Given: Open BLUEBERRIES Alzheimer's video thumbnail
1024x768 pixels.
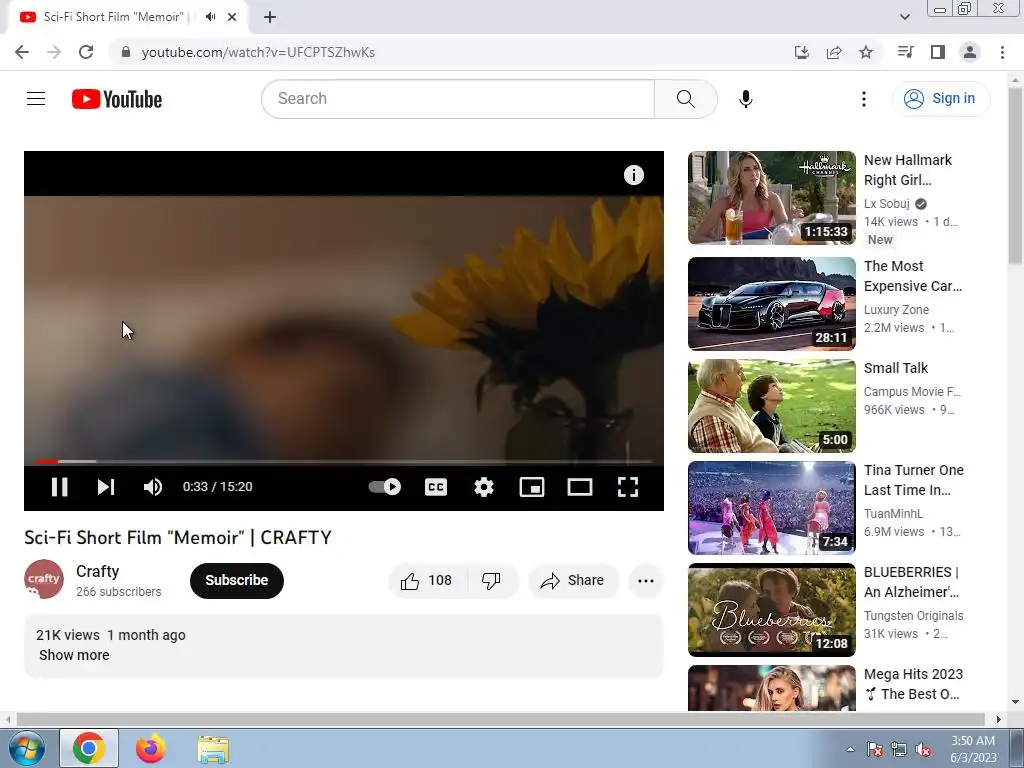Looking at the screenshot, I should point(771,609).
